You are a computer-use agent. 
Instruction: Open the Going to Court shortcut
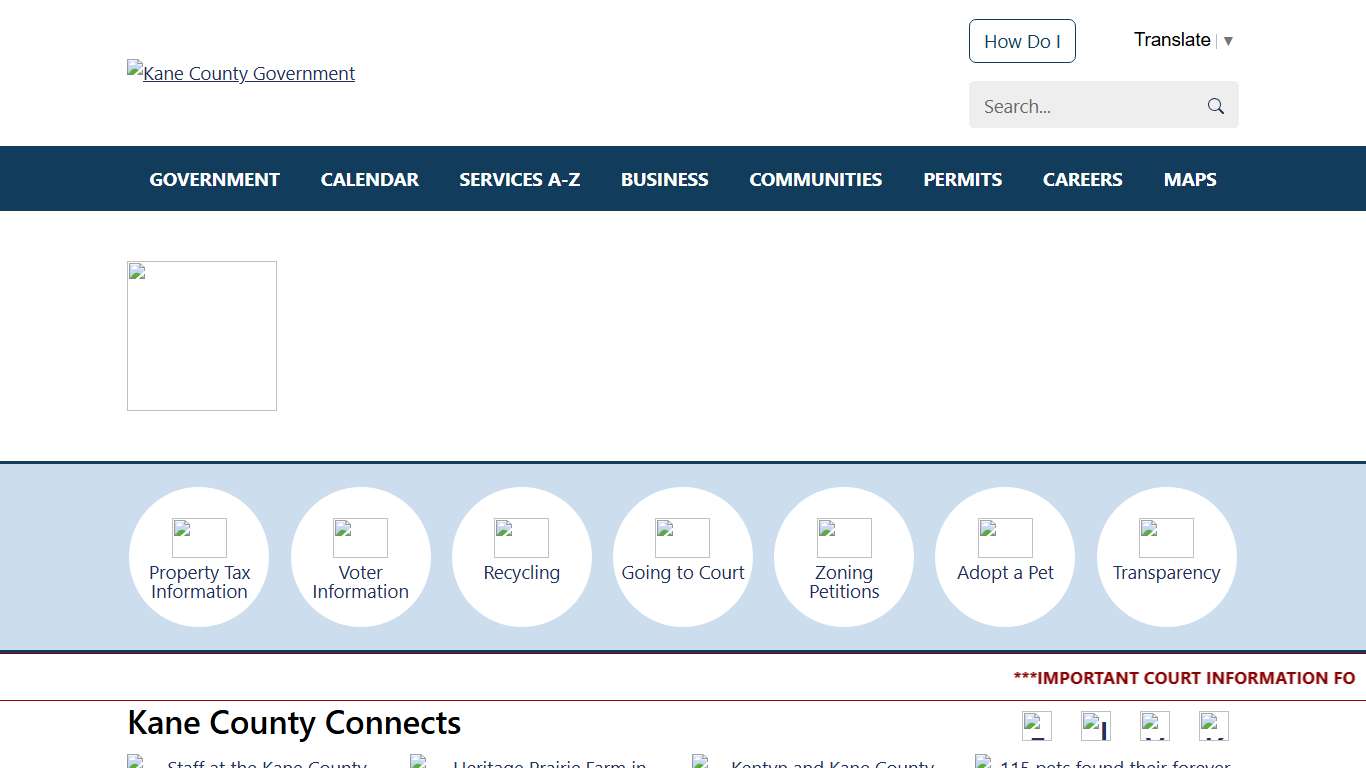tap(682, 557)
